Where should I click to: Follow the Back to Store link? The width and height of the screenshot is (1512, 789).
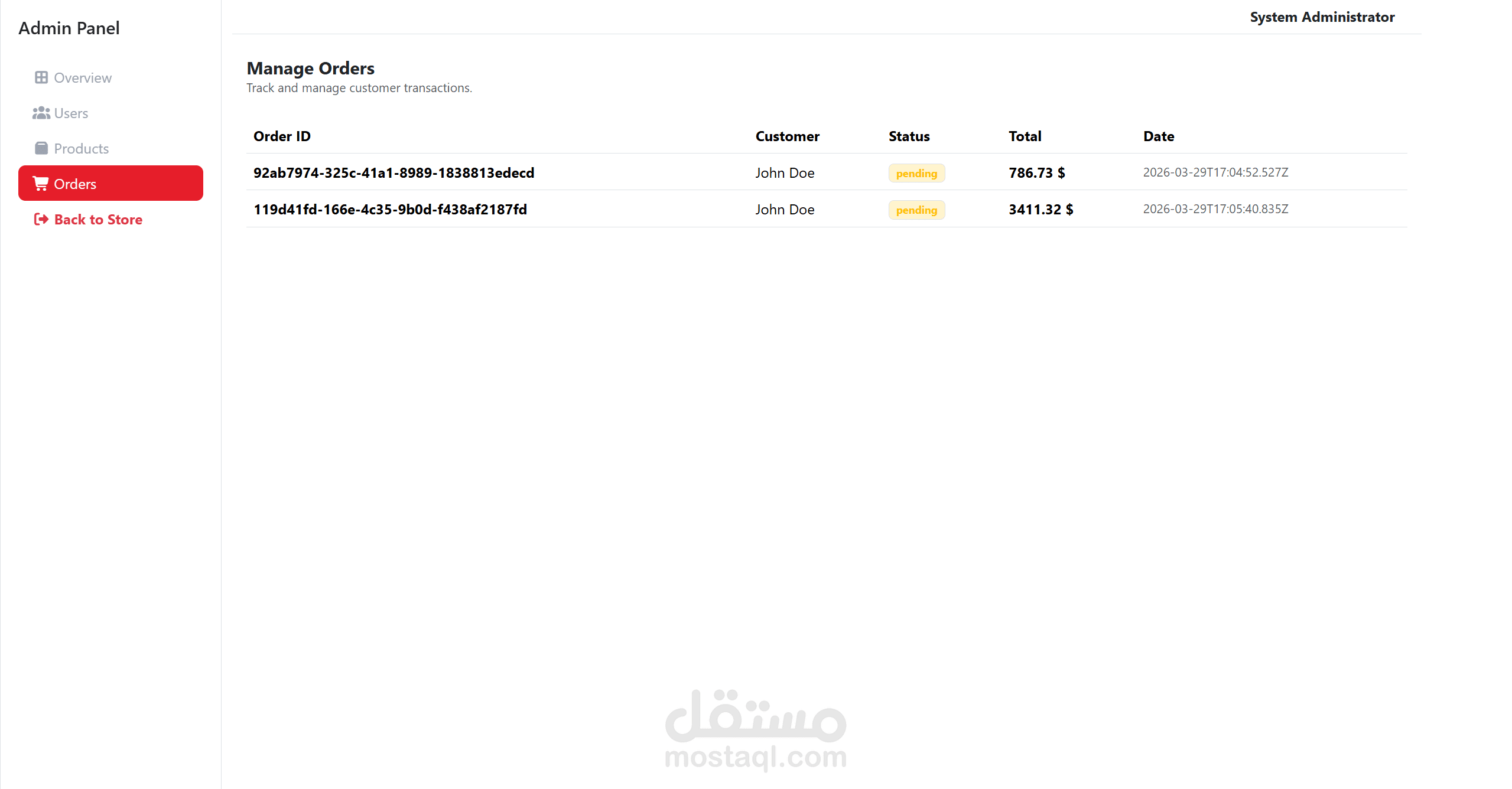click(x=98, y=219)
